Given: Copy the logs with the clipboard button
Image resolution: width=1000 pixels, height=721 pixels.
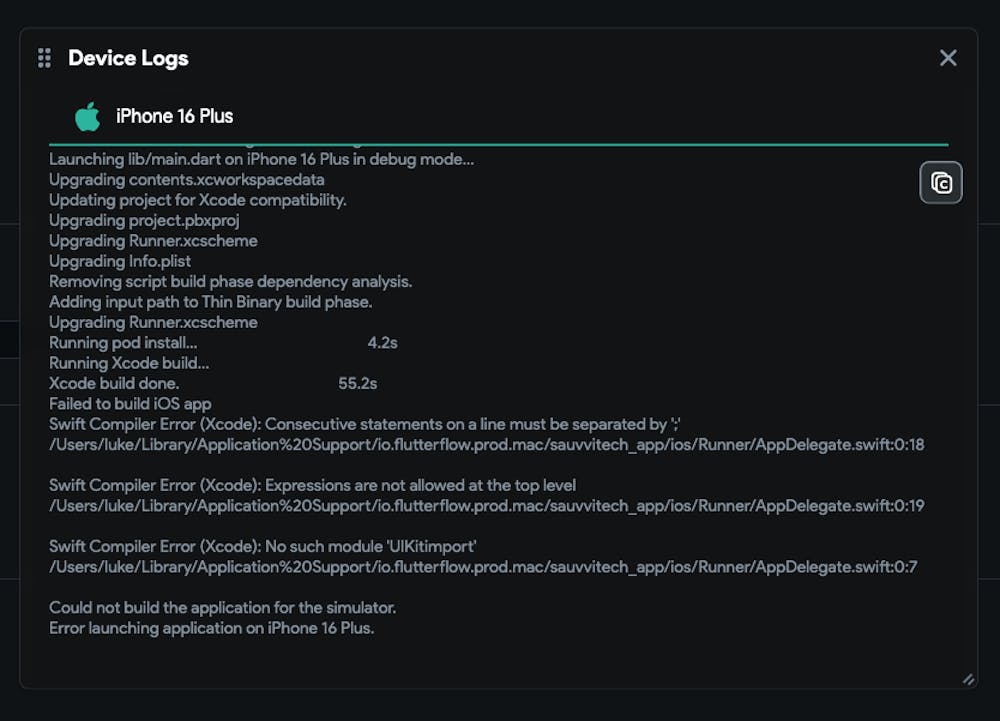Looking at the screenshot, I should (941, 183).
